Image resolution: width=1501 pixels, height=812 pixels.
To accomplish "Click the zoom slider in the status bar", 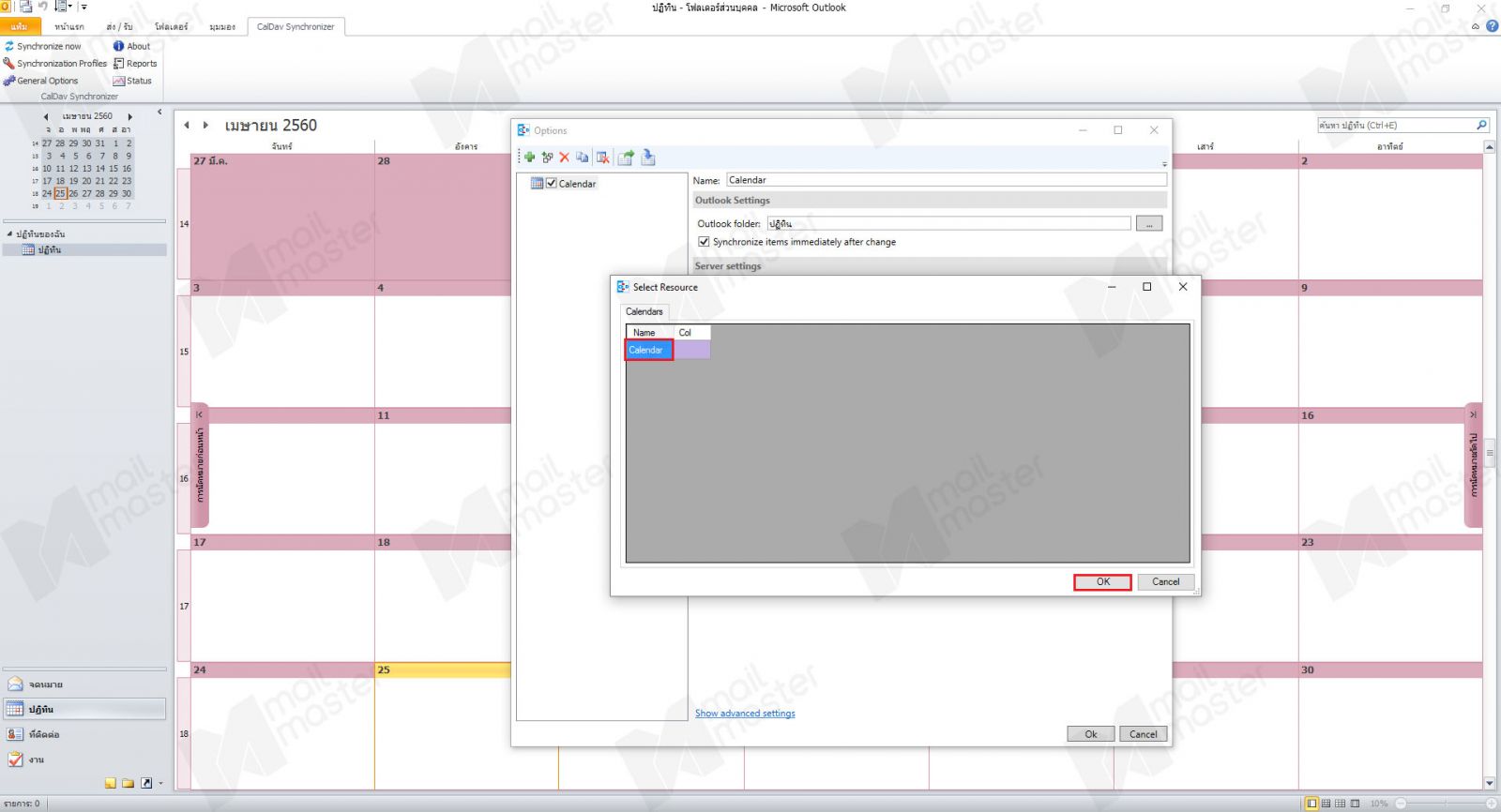I will click(x=1445, y=804).
